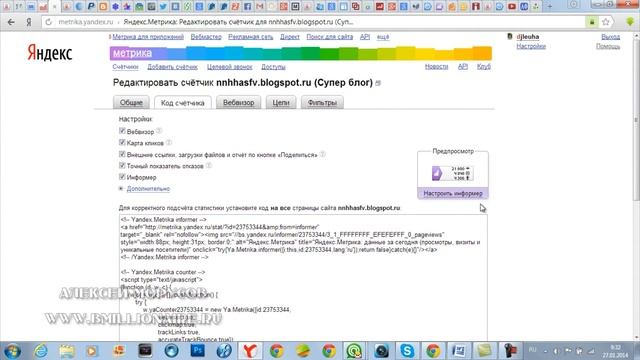
Task: Open Поиск для сайта link
Action: pyautogui.click(x=329, y=37)
